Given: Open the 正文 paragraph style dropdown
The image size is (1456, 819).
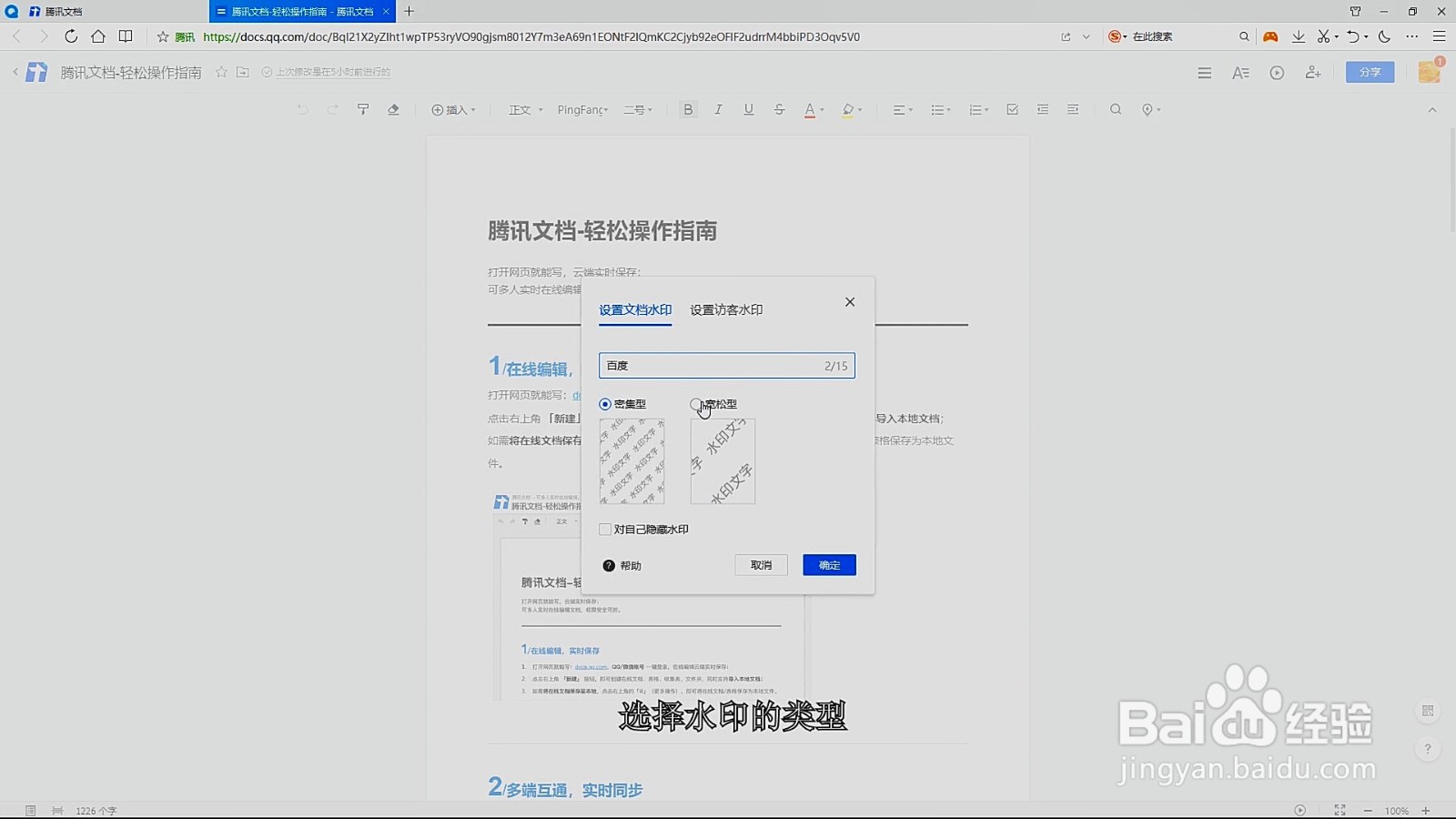Looking at the screenshot, I should [525, 110].
